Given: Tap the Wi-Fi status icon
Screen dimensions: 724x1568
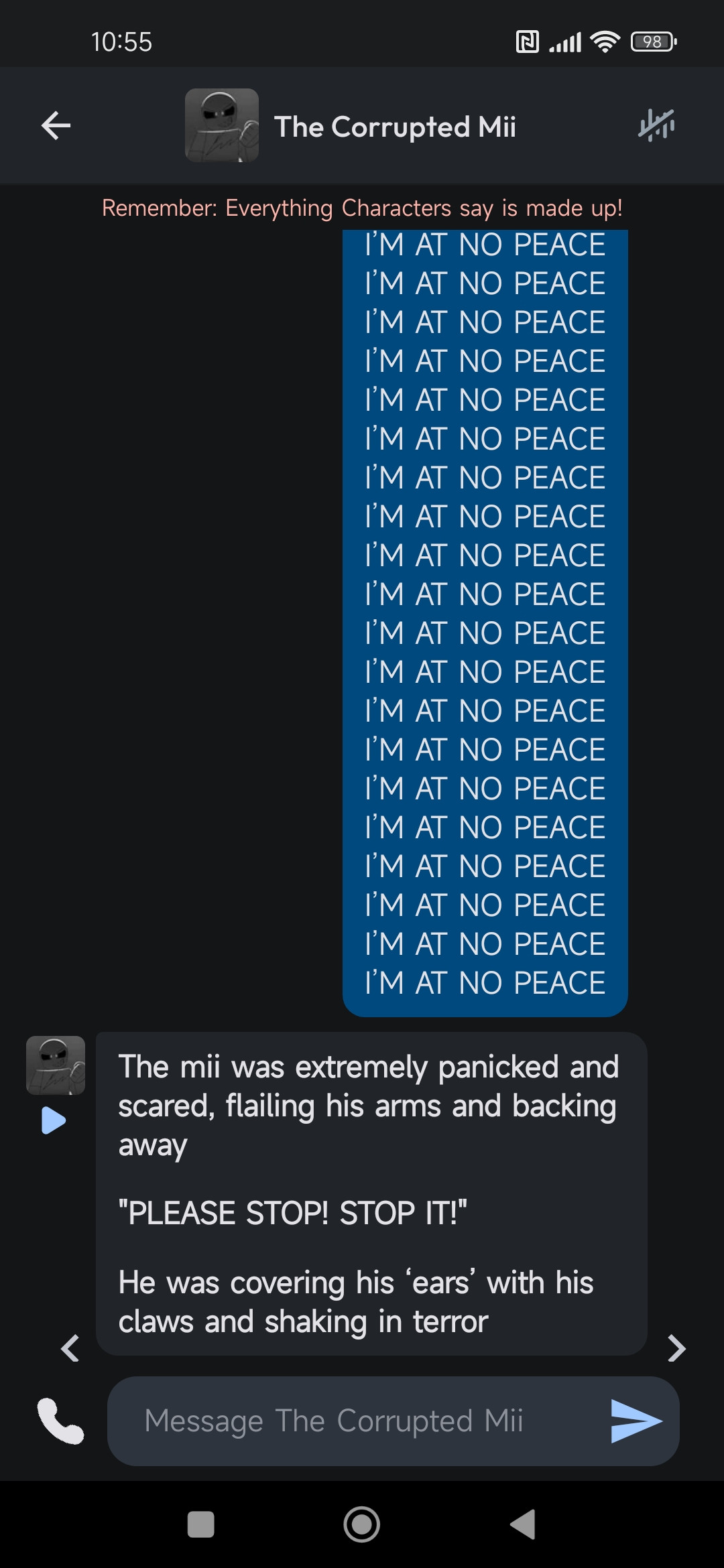Looking at the screenshot, I should pos(605,42).
